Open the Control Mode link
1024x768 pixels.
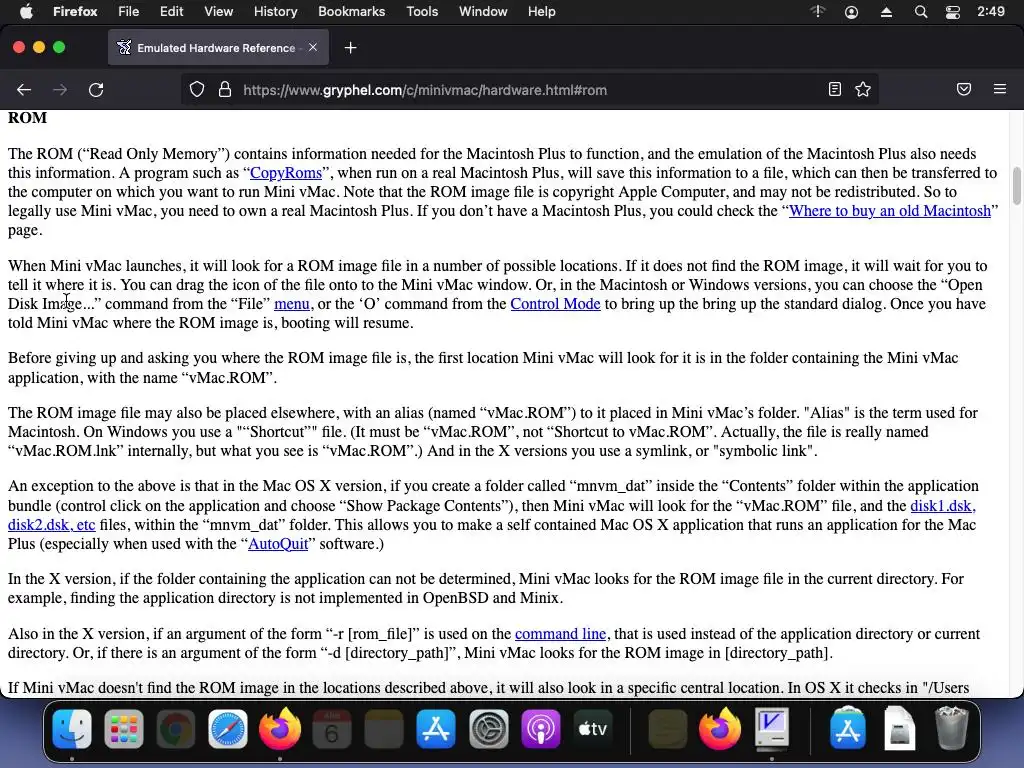click(x=555, y=304)
